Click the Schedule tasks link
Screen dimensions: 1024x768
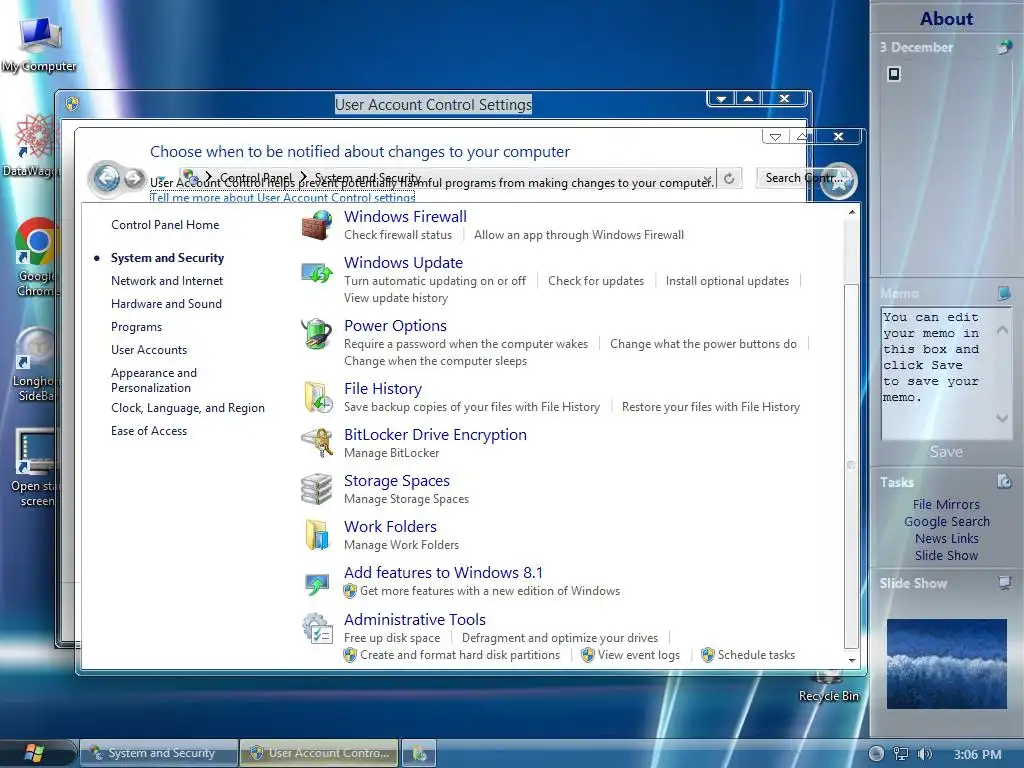pos(756,655)
